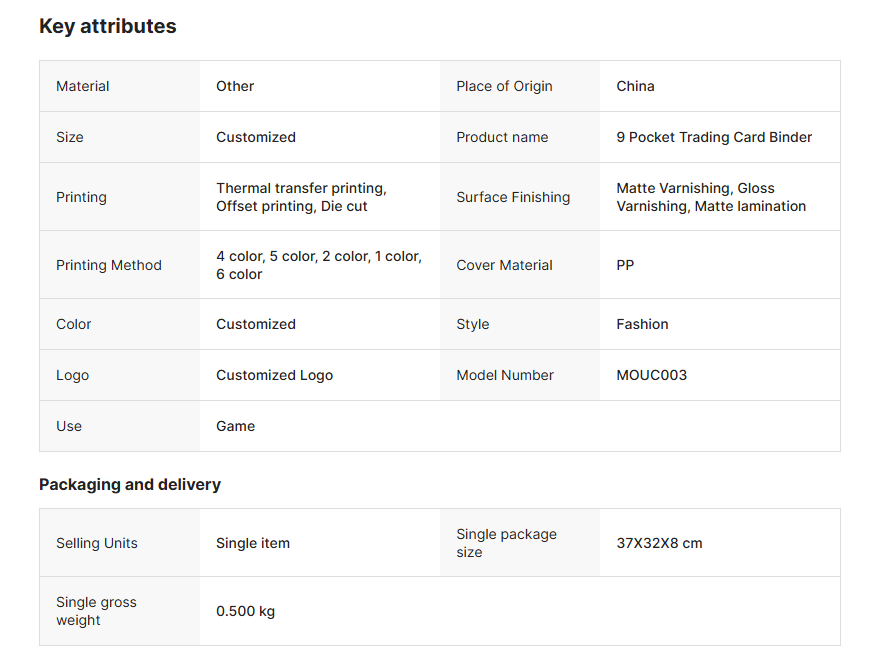Click the Place of Origin label
Image resolution: width=877 pixels, height=663 pixels.
pyautogui.click(x=504, y=86)
